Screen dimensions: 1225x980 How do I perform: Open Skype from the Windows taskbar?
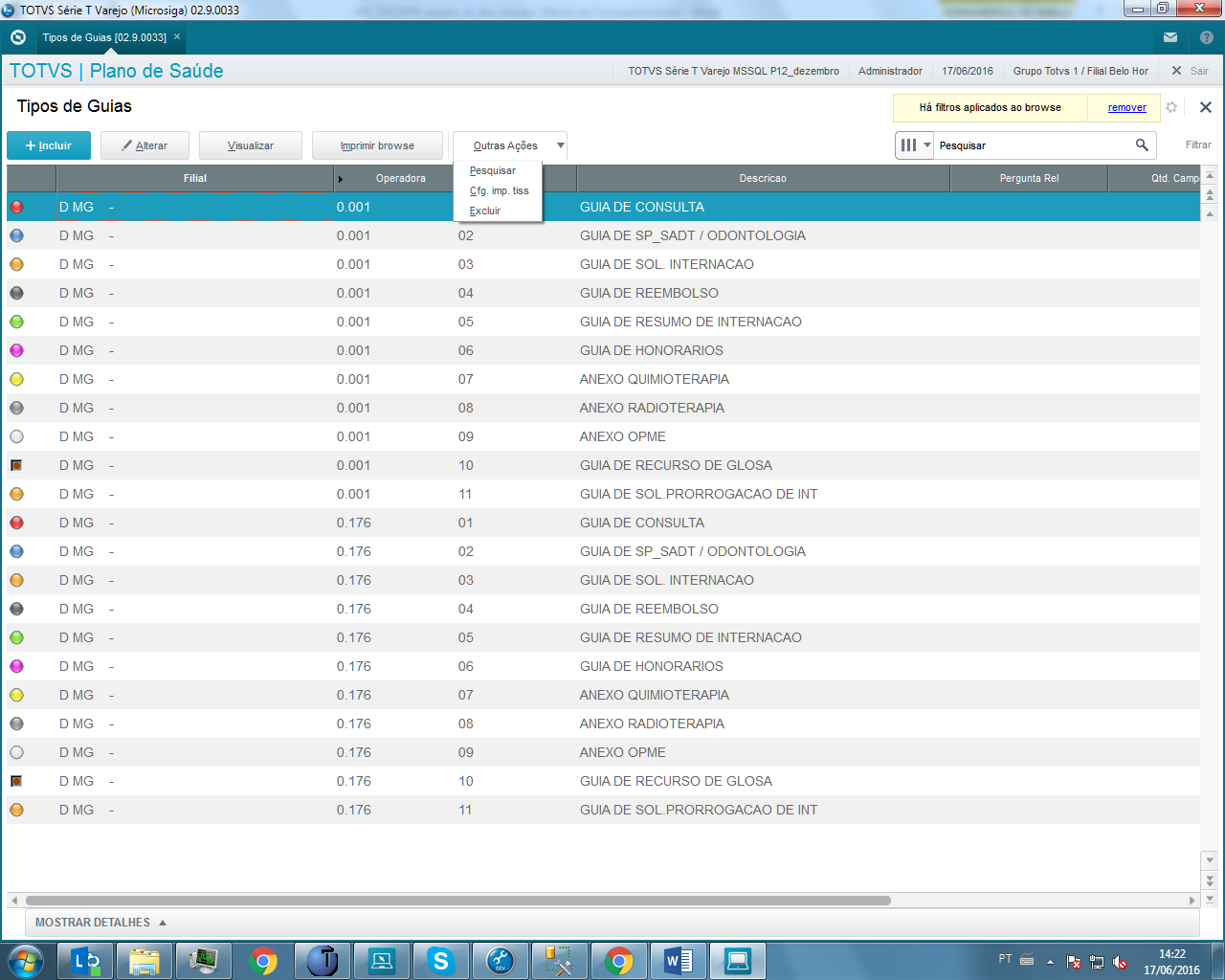click(x=441, y=960)
